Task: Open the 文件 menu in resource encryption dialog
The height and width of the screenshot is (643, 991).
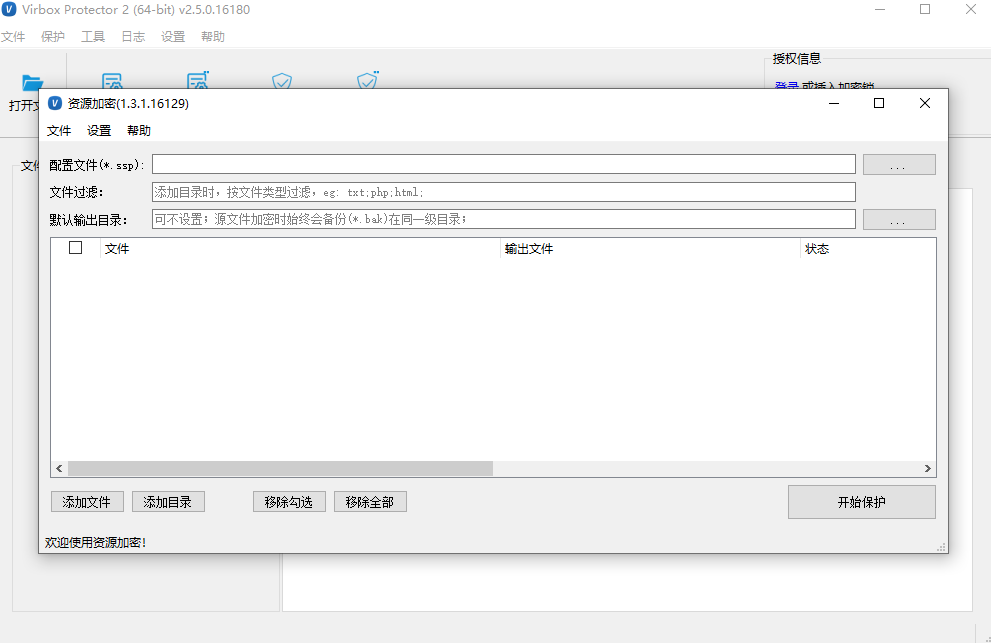Action: (x=59, y=131)
